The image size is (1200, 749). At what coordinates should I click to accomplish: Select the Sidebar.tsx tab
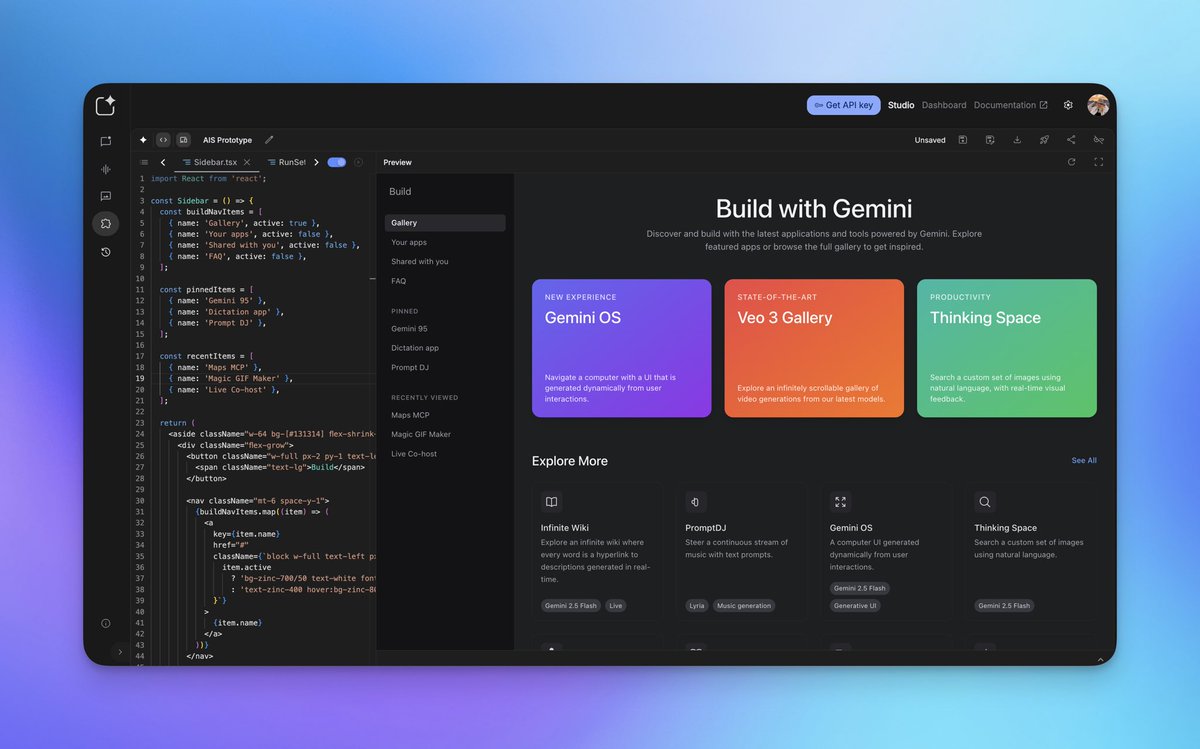217,162
